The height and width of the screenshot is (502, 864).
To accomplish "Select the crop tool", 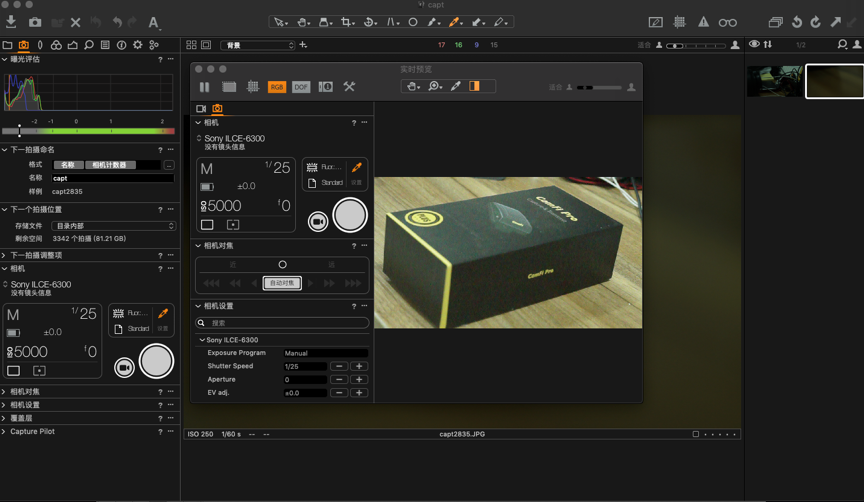I will (x=347, y=22).
